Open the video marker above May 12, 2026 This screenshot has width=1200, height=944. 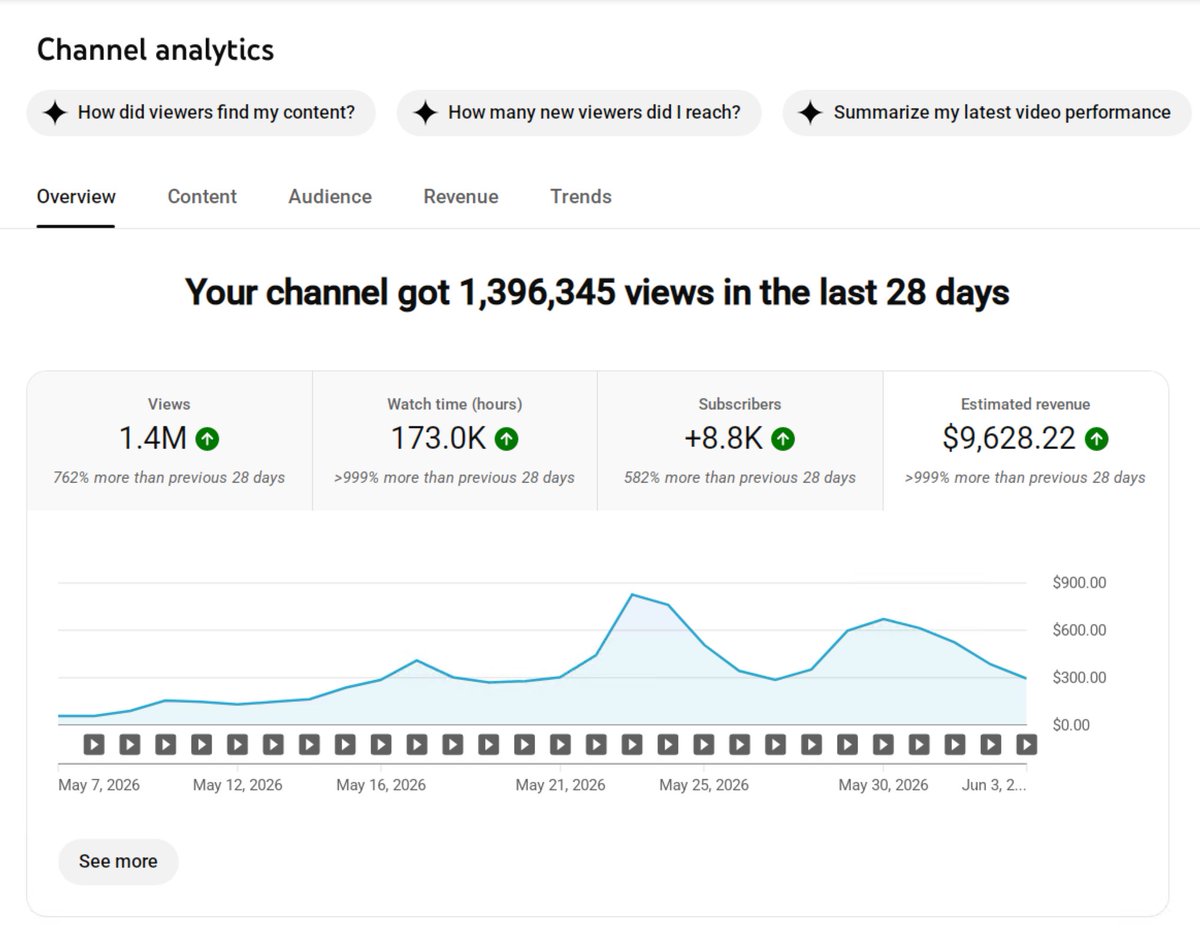pos(237,744)
